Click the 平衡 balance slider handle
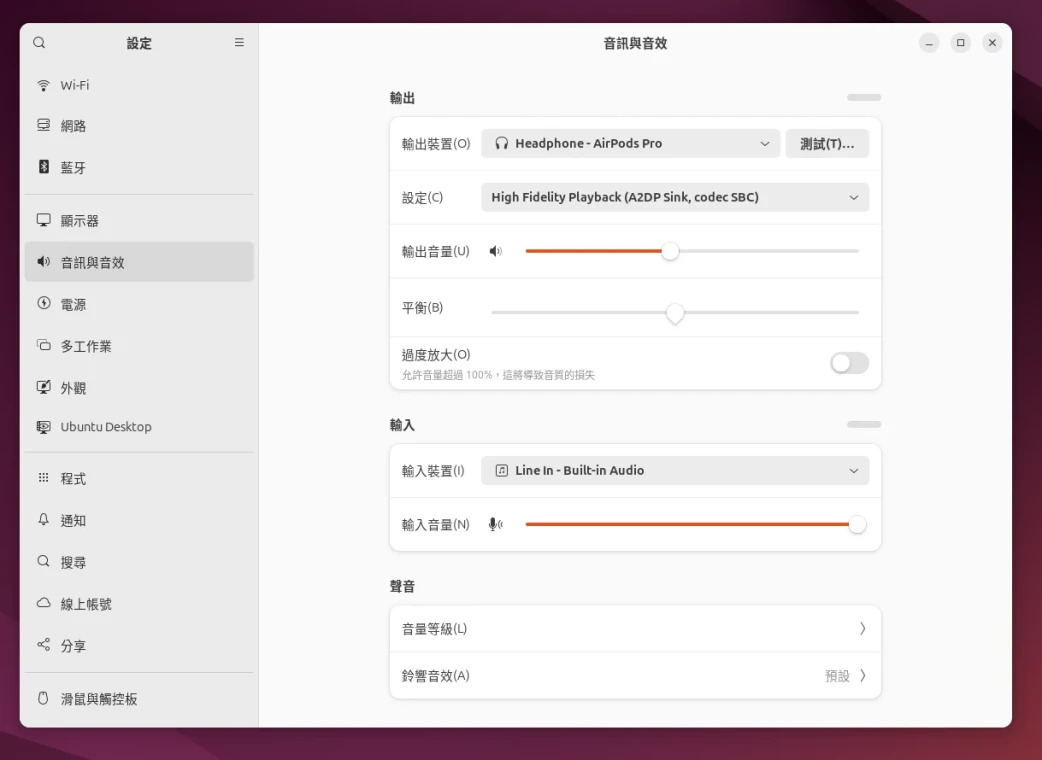This screenshot has height=760, width=1042. pos(675,313)
